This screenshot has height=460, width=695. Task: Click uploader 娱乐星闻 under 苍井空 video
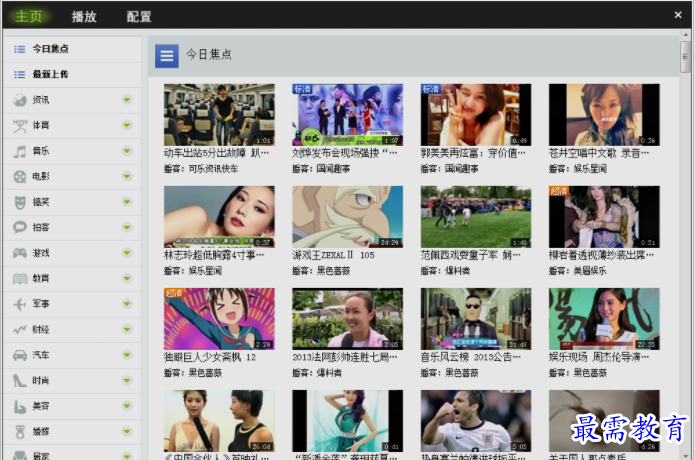pyautogui.click(x=590, y=169)
